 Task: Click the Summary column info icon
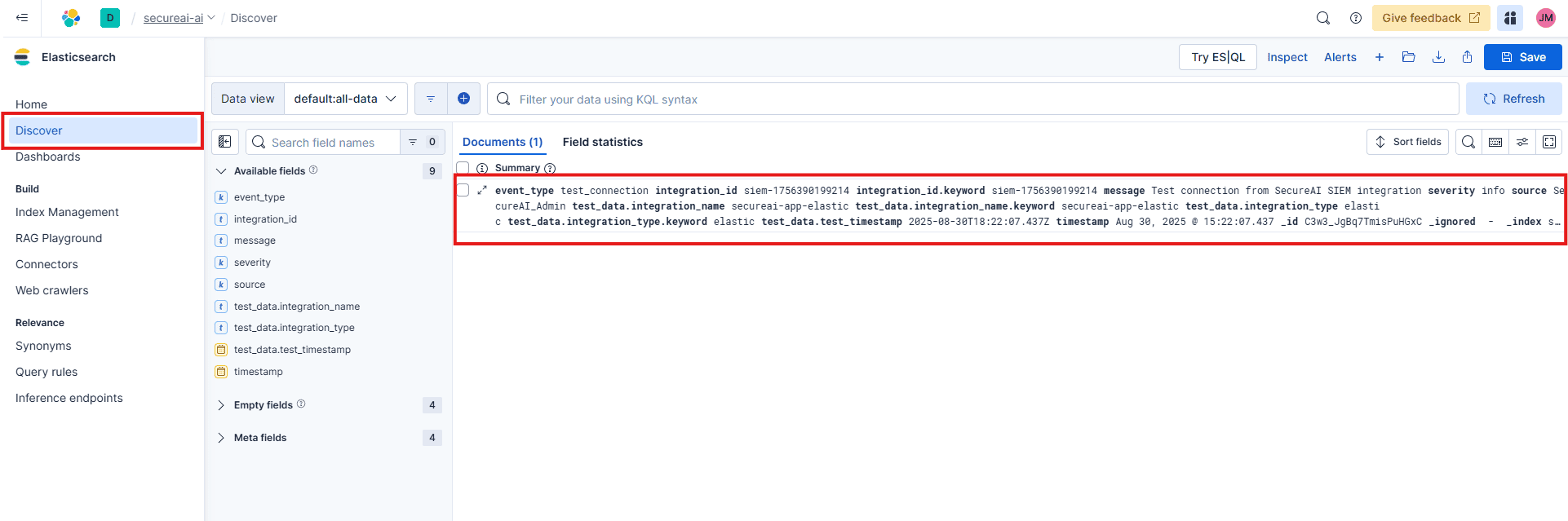click(550, 168)
